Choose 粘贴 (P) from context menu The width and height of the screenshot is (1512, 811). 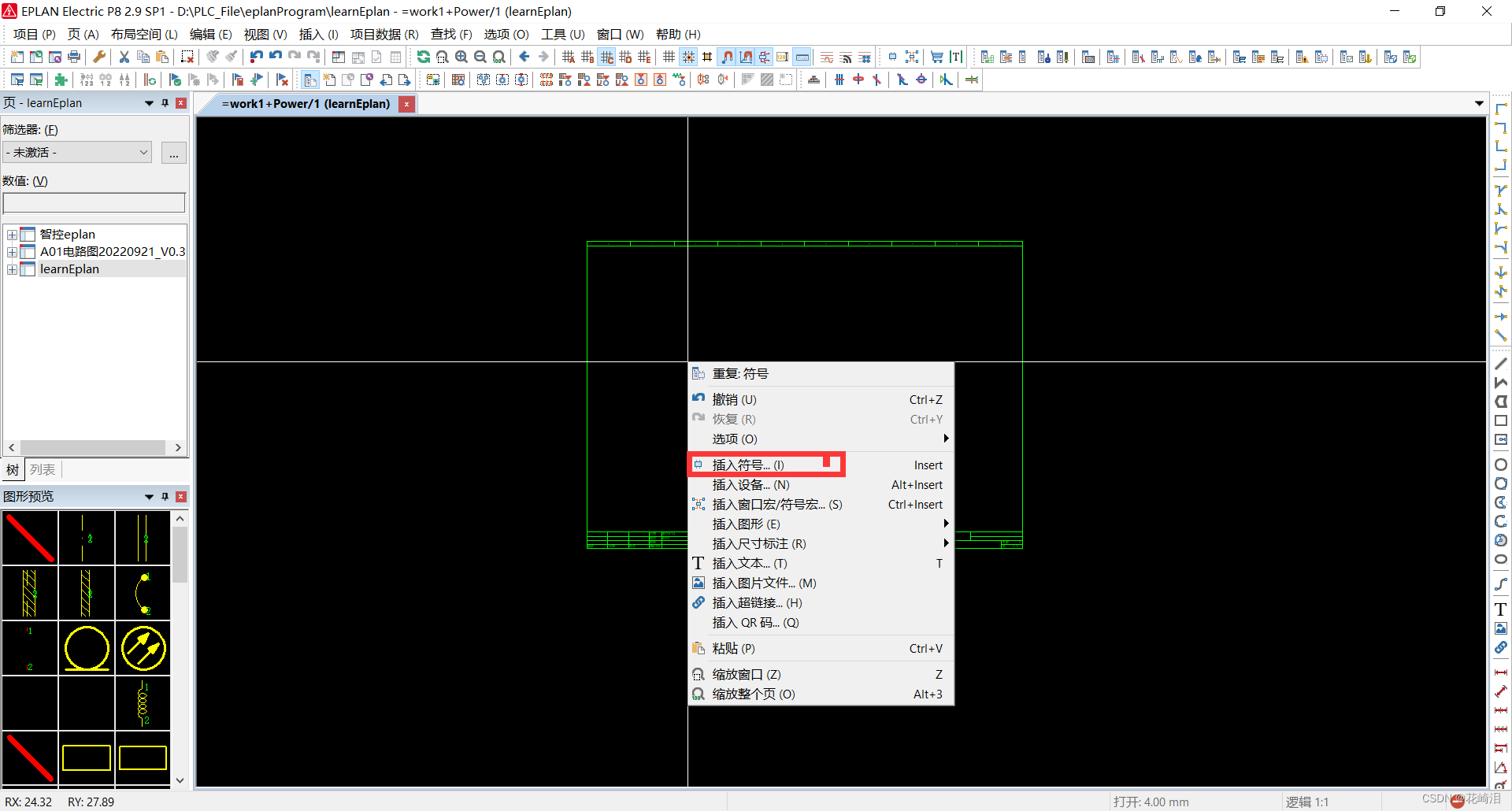point(821,648)
